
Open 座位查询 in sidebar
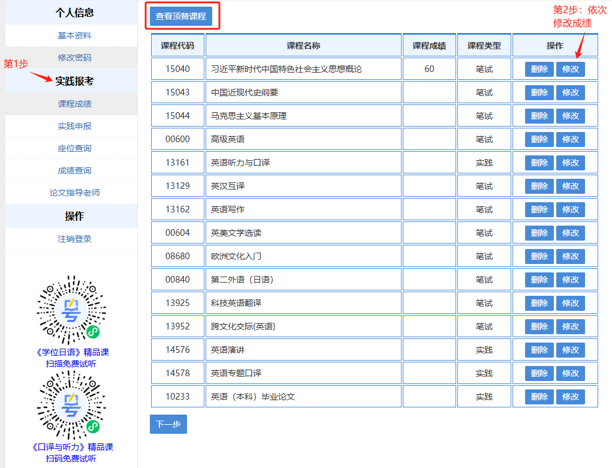click(74, 148)
